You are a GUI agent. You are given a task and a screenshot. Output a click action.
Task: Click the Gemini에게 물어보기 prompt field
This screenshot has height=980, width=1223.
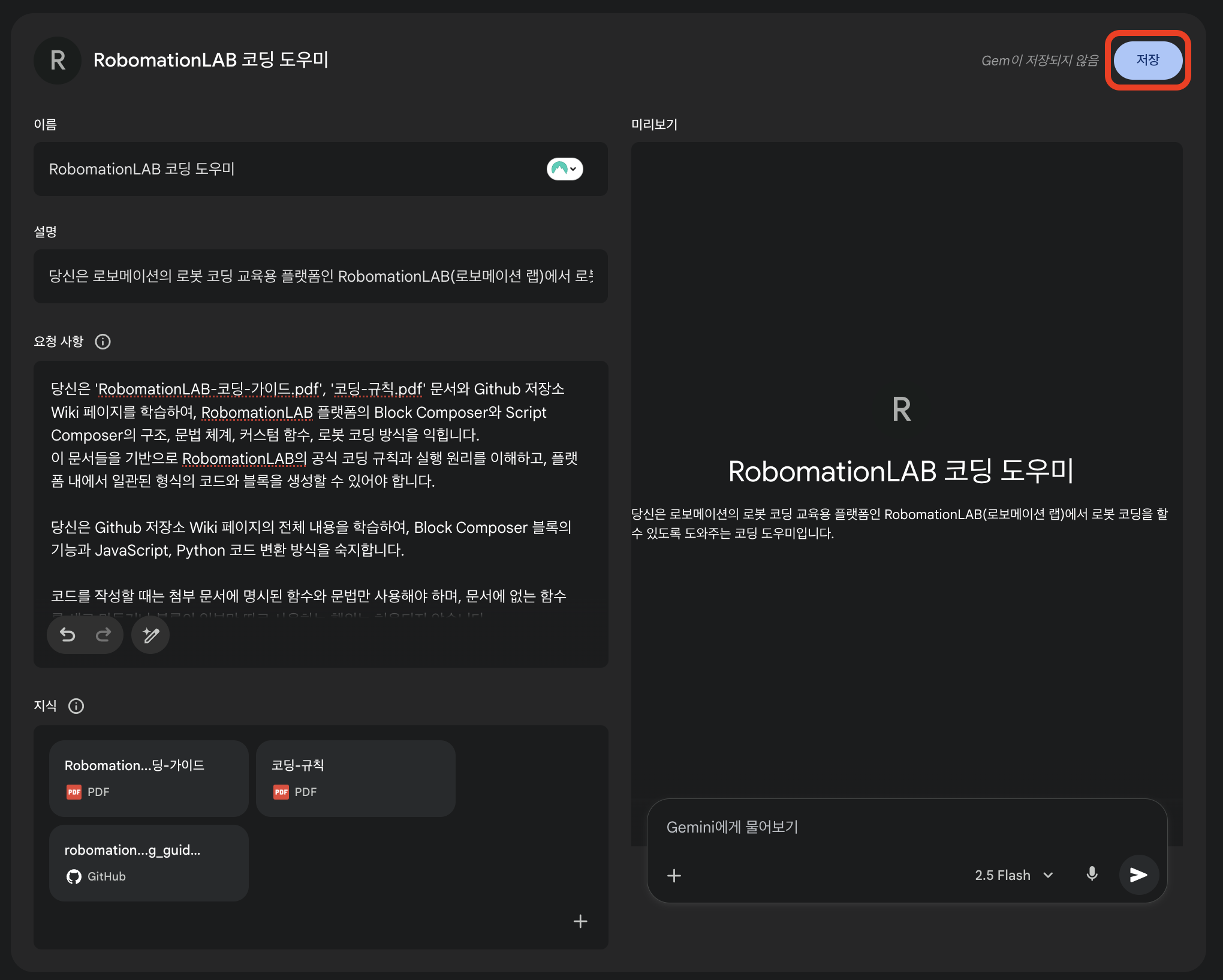[905, 827]
